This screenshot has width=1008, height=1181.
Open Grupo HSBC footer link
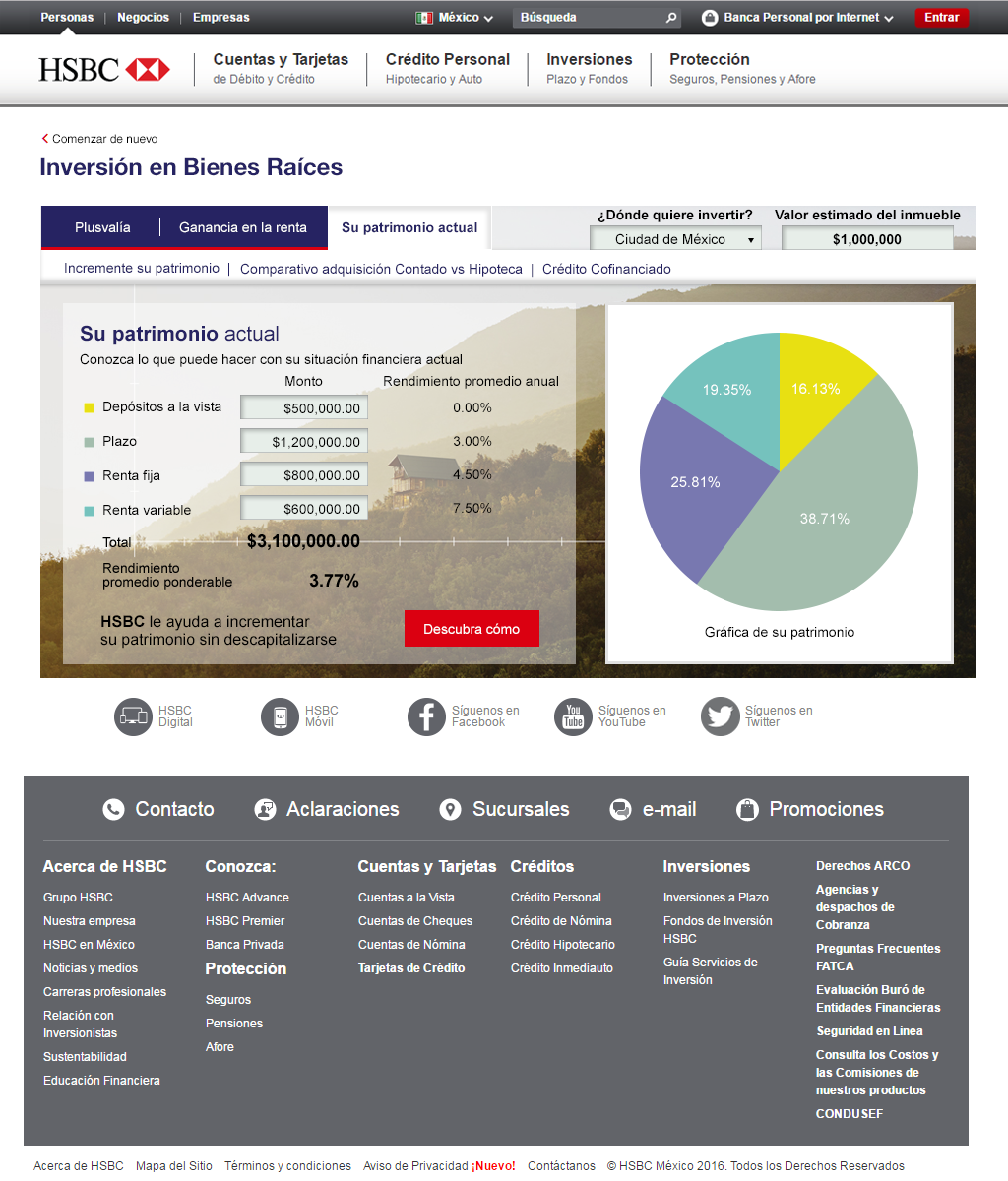coord(78,898)
